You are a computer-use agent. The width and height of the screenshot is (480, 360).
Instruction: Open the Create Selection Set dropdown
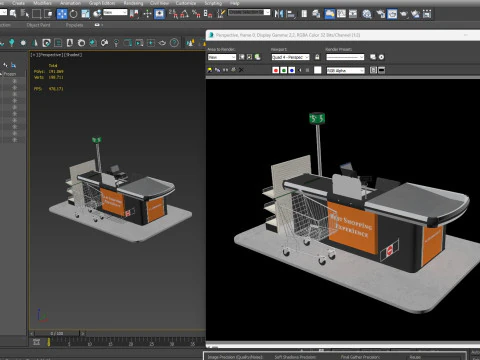249,12
